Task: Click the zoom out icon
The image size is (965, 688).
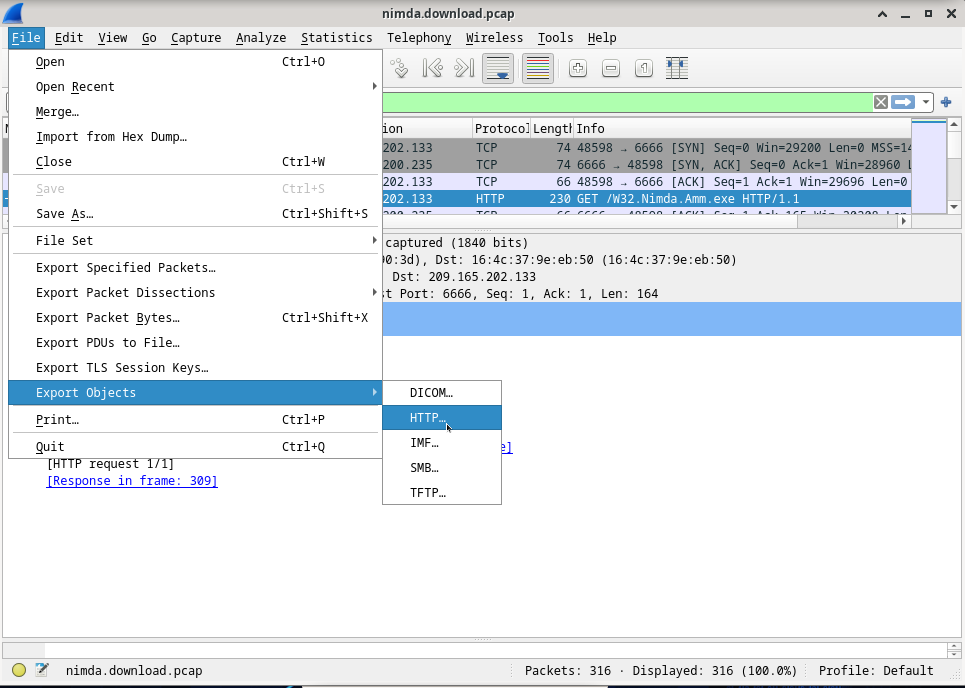Action: click(611, 68)
